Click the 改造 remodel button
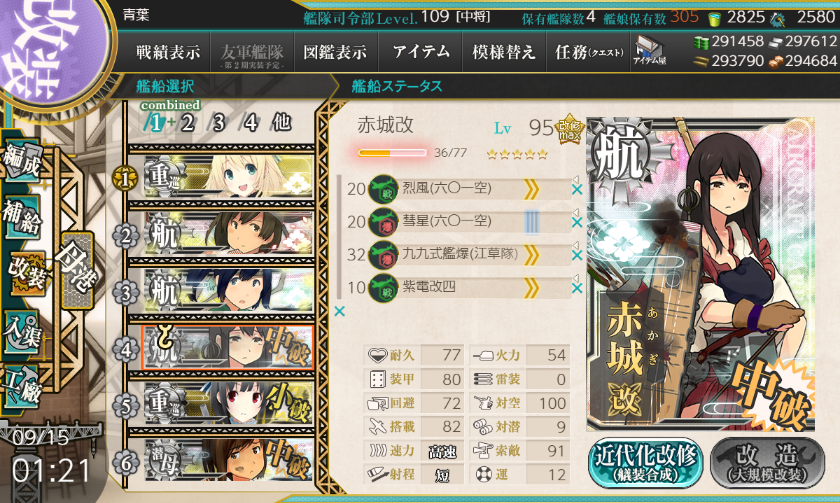The height and width of the screenshot is (503, 840). 768,463
